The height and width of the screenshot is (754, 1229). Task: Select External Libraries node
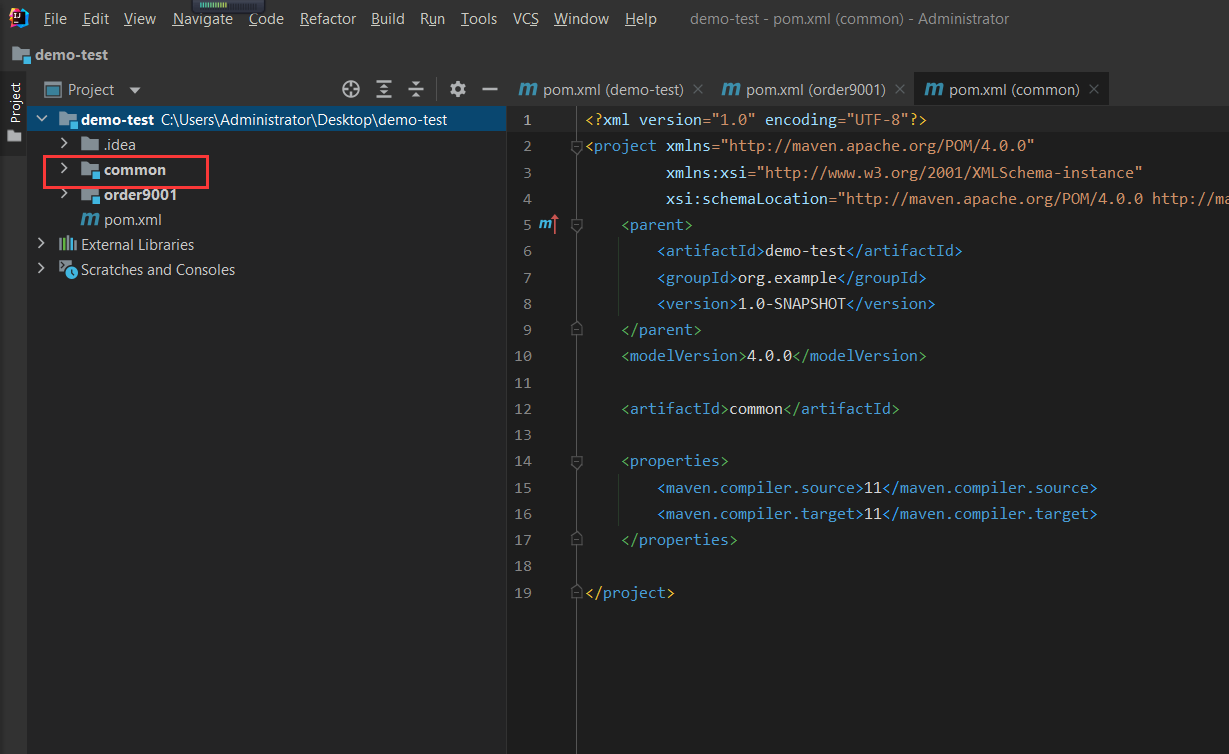137,244
